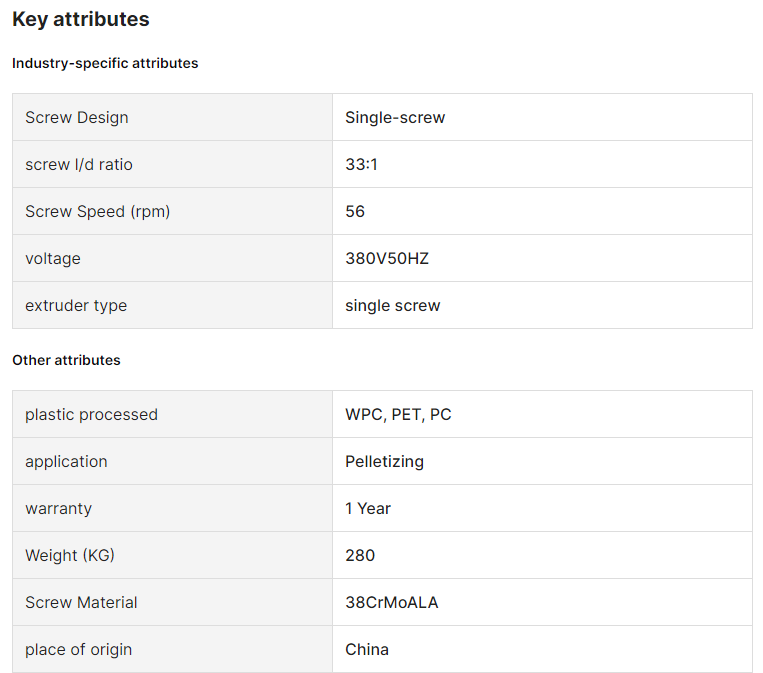This screenshot has height=673, width=763.
Task: Click the voltage label cell
Action: click(172, 258)
